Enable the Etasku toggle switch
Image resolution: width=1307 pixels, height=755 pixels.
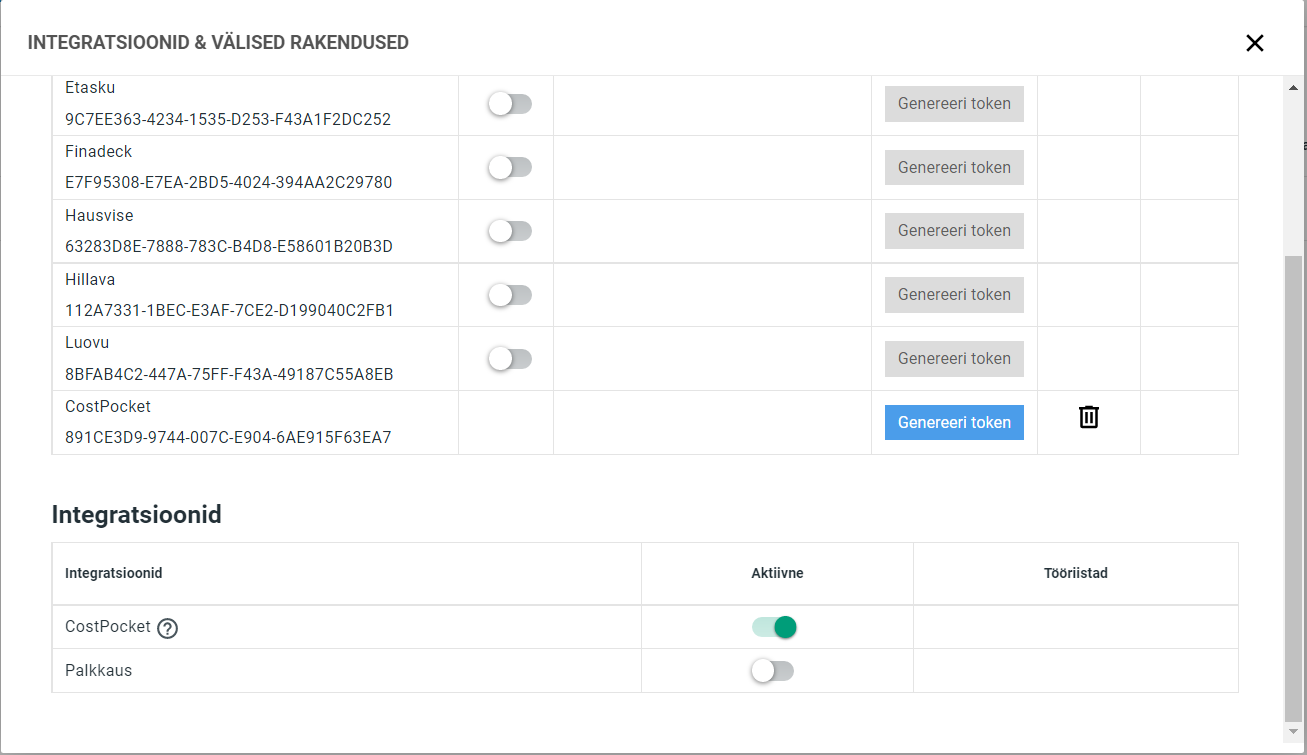point(510,103)
